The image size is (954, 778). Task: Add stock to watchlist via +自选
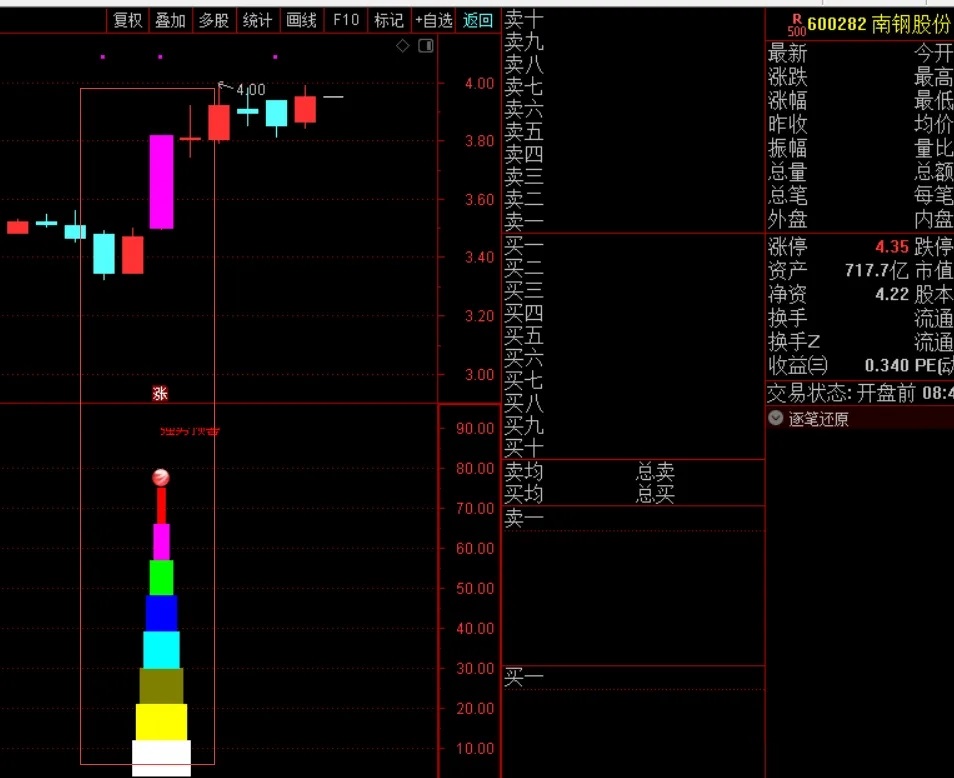434,20
